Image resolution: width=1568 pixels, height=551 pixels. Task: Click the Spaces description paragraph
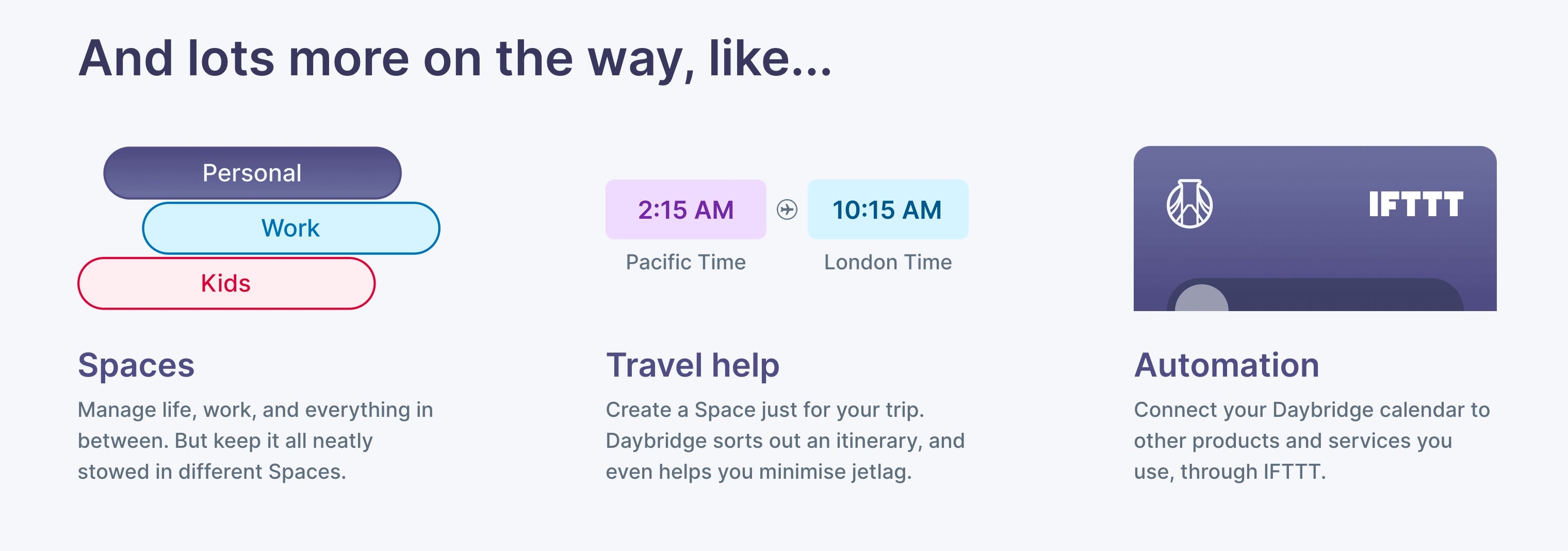click(256, 441)
